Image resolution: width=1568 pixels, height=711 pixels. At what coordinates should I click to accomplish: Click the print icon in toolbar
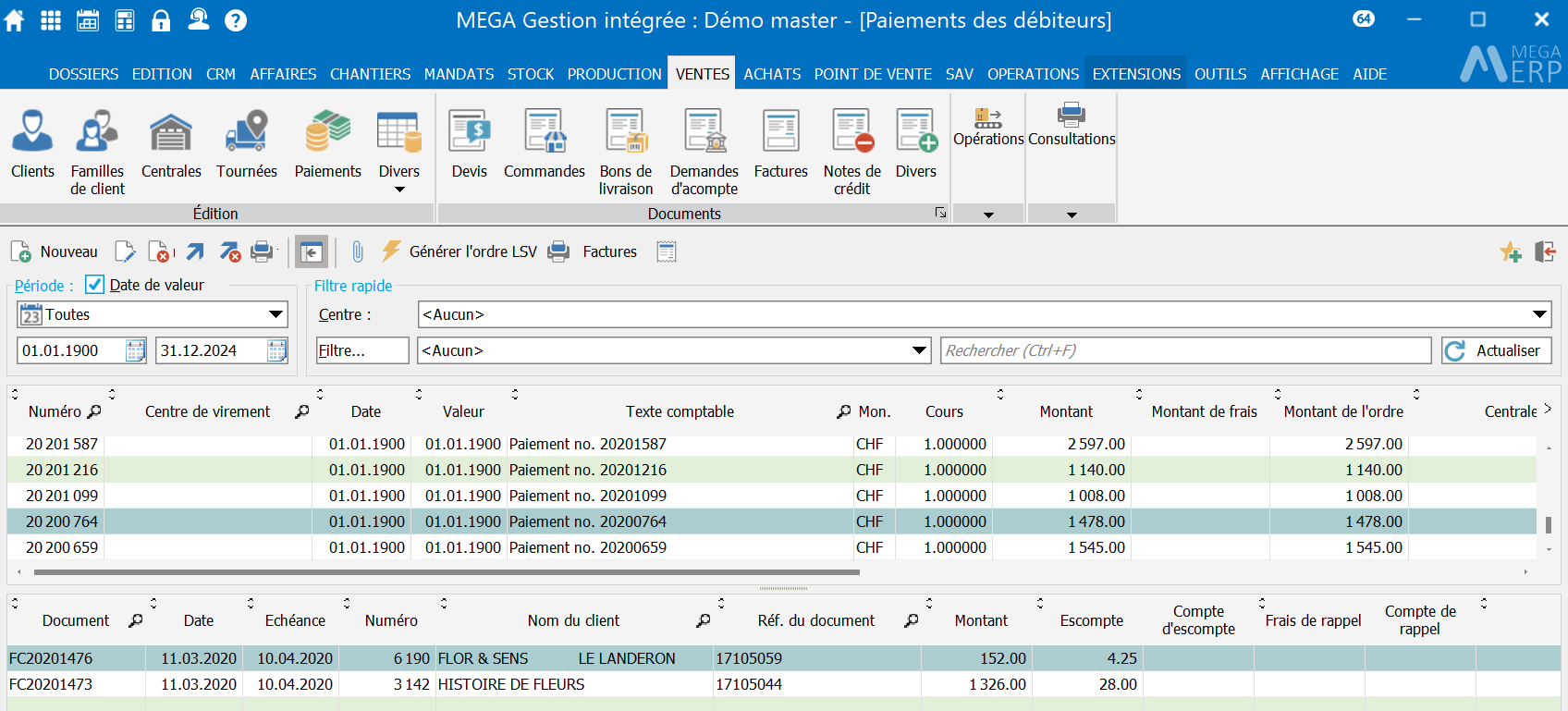pyautogui.click(x=263, y=251)
